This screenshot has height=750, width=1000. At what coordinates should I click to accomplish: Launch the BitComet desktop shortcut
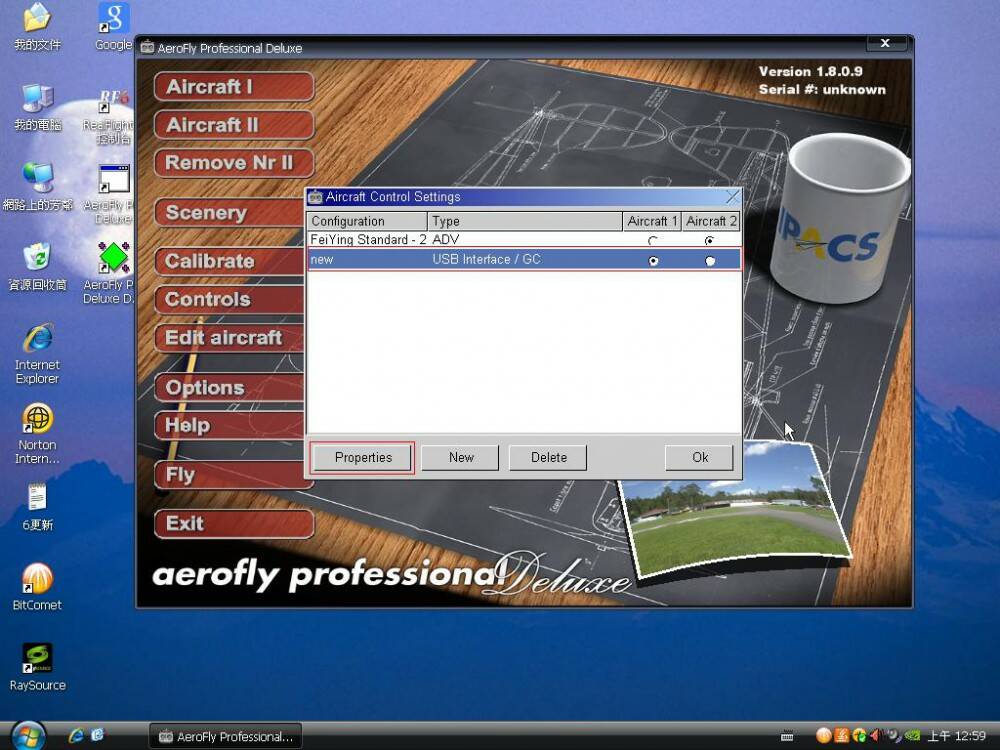coord(37,587)
